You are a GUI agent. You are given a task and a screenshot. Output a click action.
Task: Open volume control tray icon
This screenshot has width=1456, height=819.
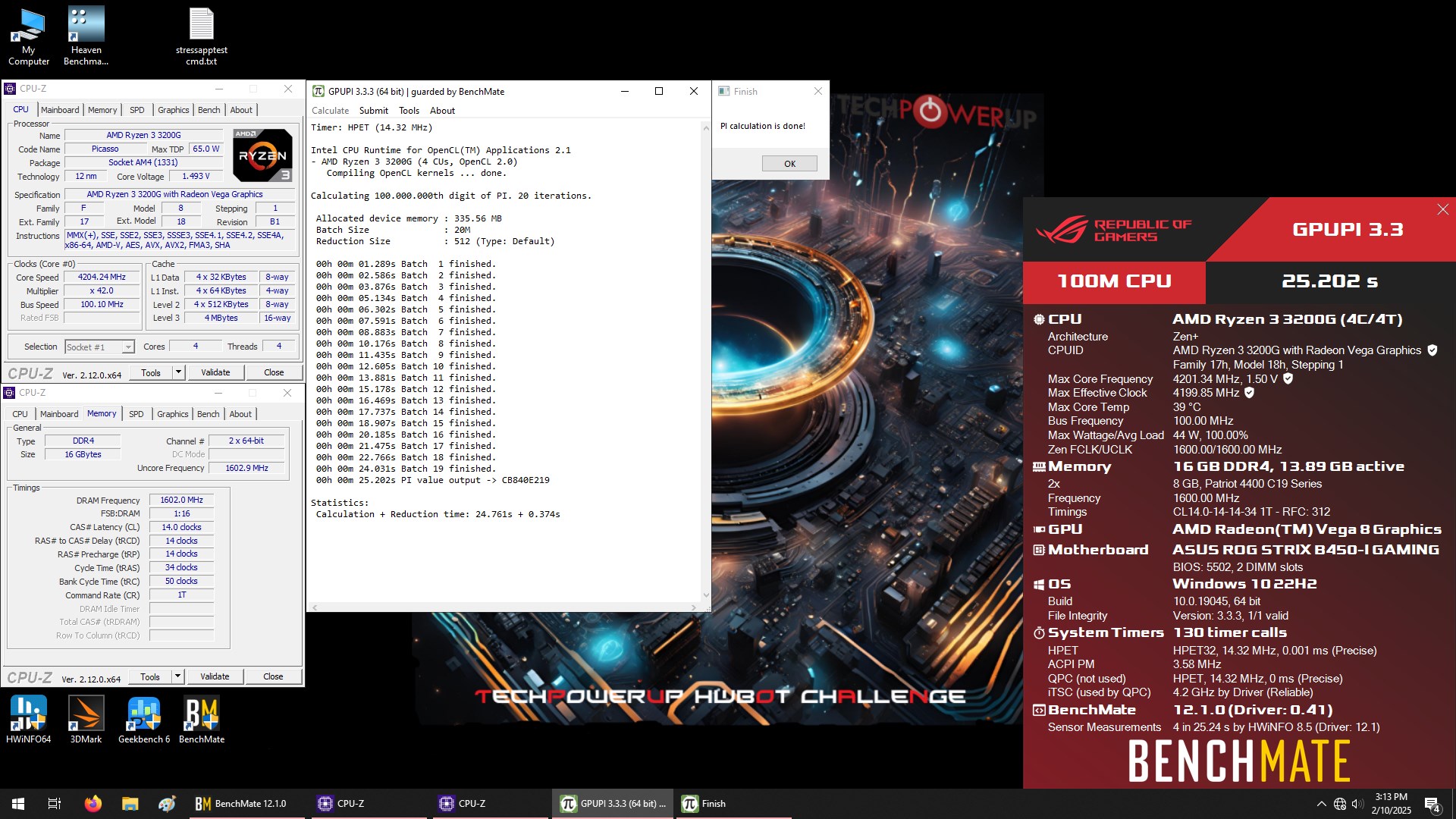1357,804
